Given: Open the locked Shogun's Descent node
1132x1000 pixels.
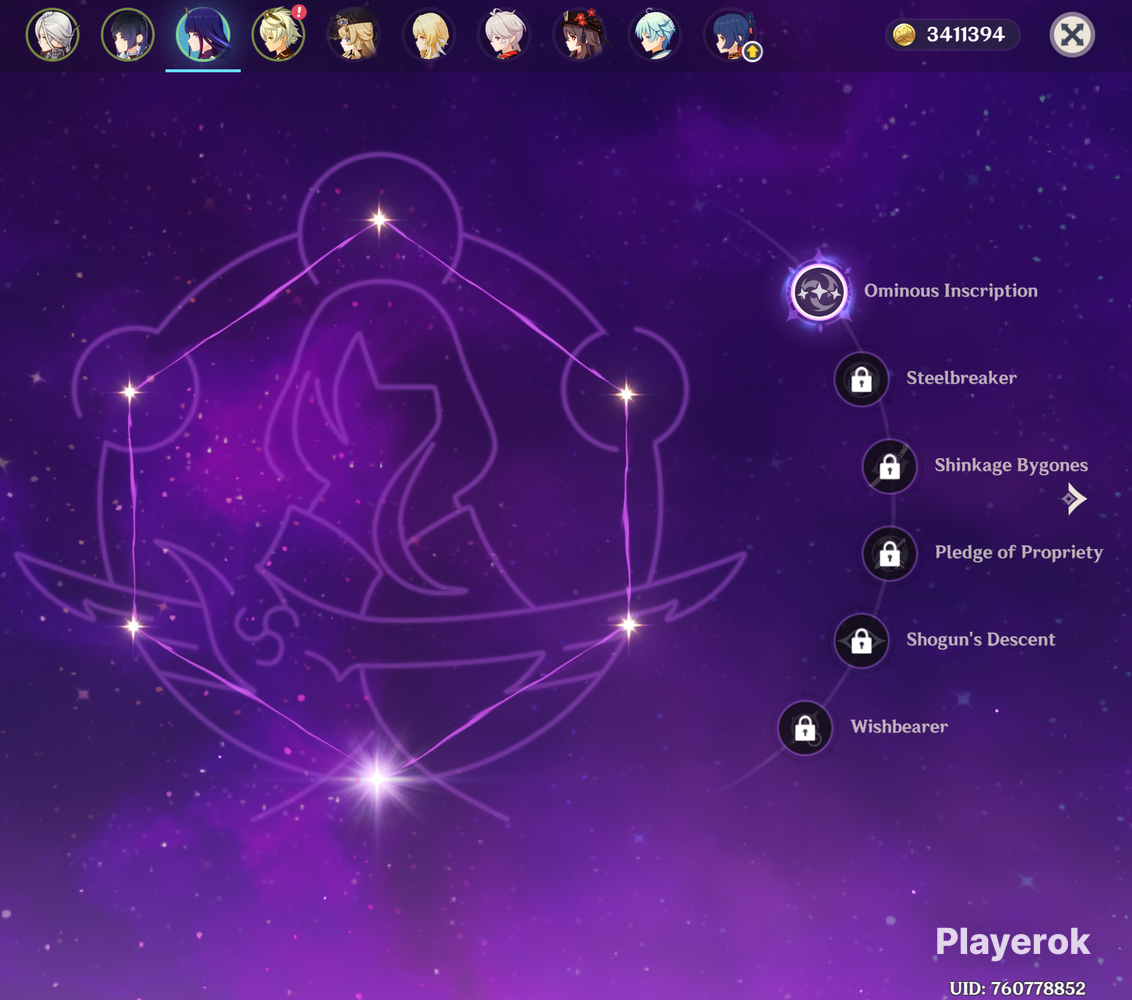Looking at the screenshot, I should click(861, 640).
